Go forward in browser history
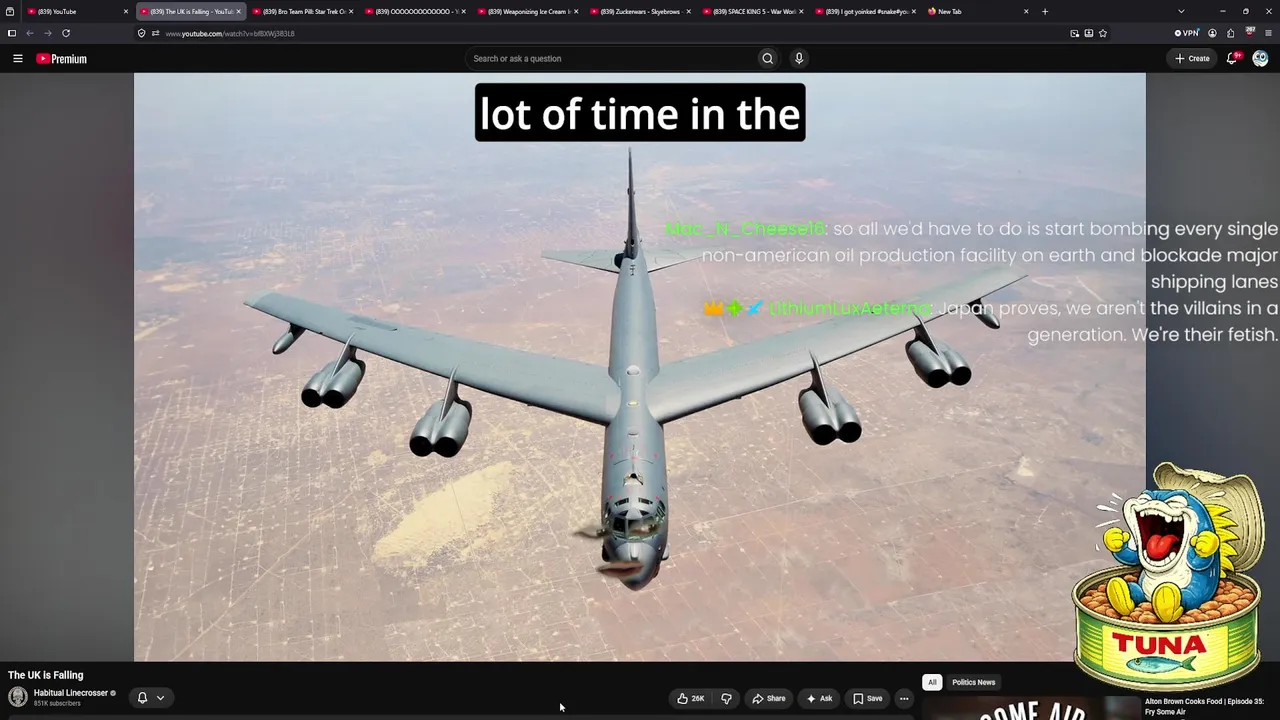The height and width of the screenshot is (720, 1280). [47, 33]
